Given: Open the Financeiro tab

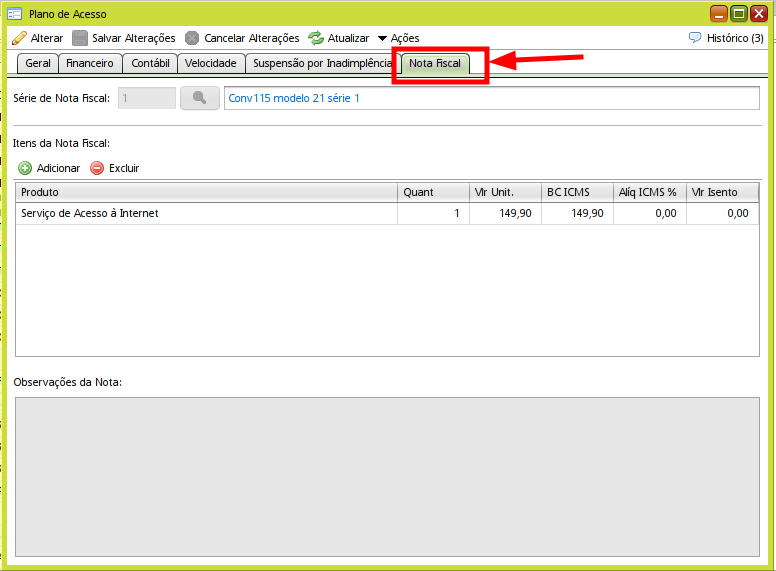Looking at the screenshot, I should [90, 63].
